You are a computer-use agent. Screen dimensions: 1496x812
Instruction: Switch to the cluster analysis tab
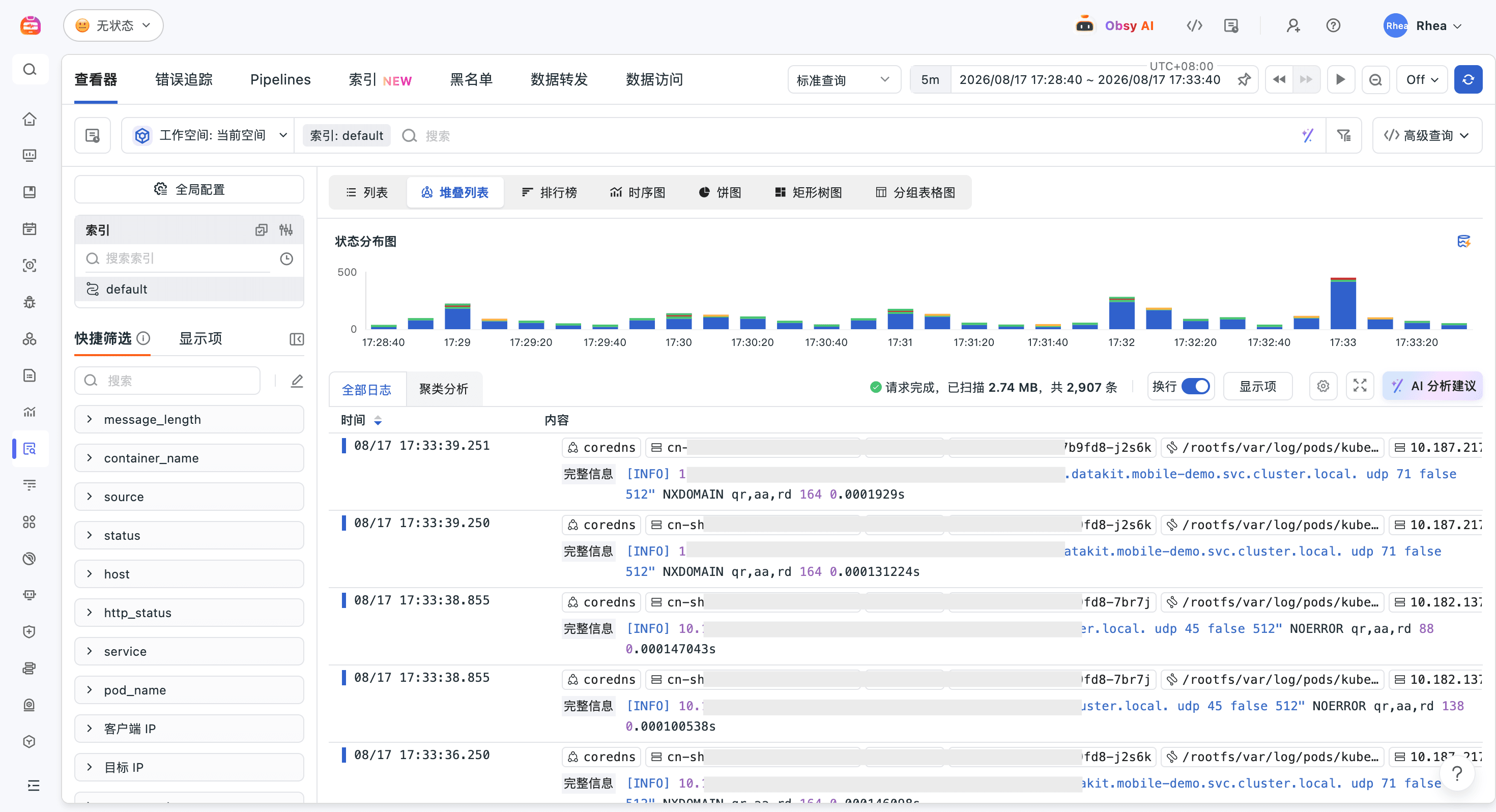pyautogui.click(x=444, y=389)
